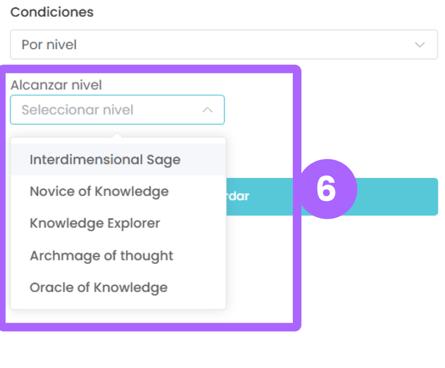The image size is (445, 368).
Task: Select the Novice of Knowledge level
Action: coord(99,192)
